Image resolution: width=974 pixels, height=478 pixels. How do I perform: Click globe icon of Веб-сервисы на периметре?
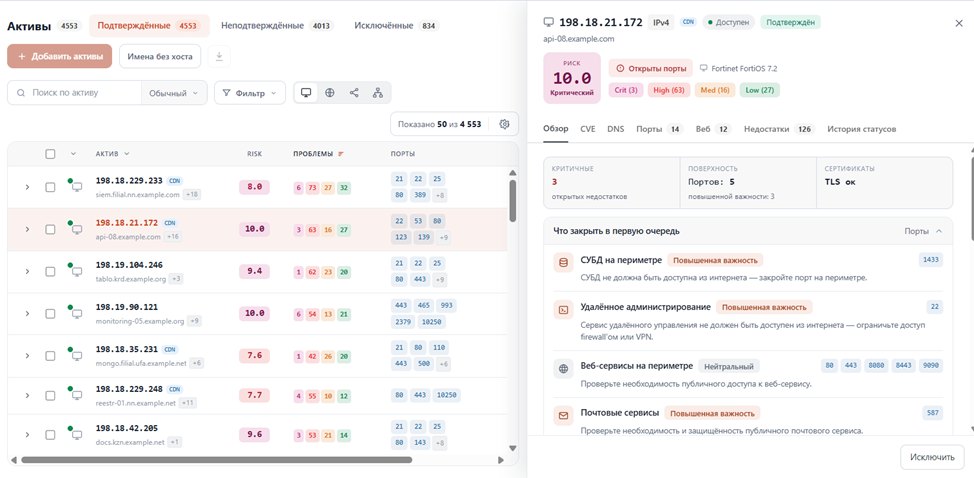563,369
